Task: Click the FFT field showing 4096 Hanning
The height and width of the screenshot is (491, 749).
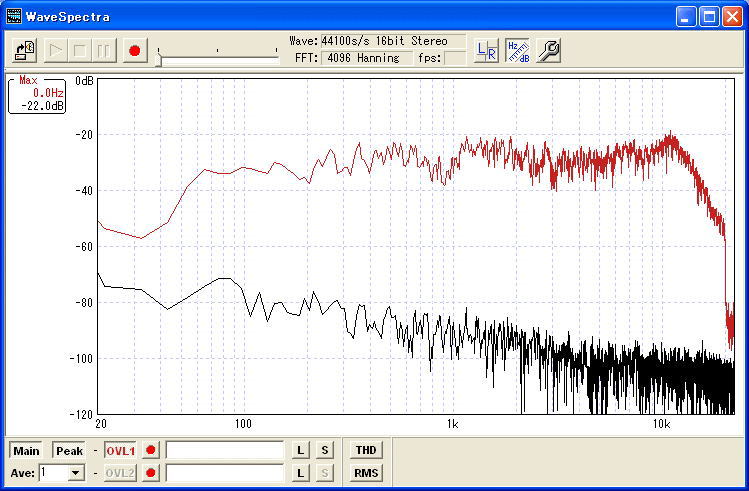Action: tap(366, 58)
